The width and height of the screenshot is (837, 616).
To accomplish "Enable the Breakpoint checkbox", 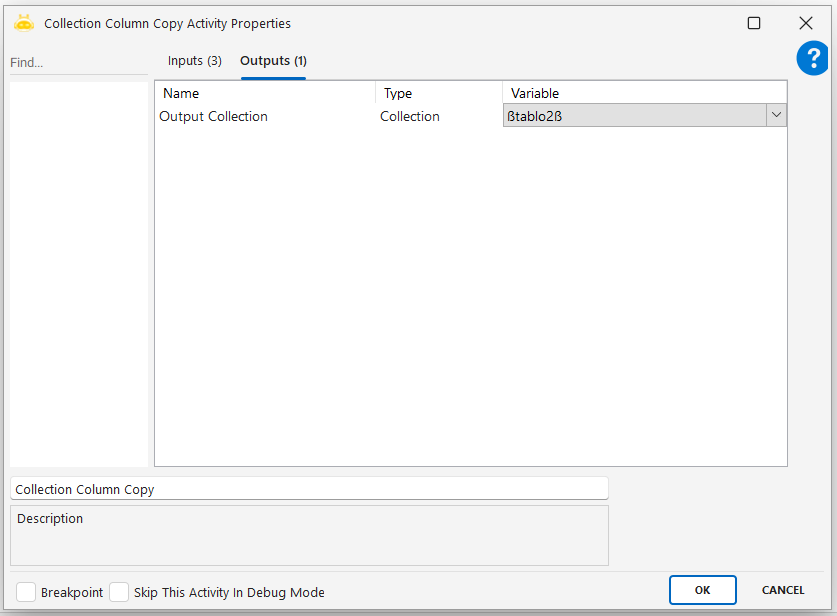I will pos(26,592).
